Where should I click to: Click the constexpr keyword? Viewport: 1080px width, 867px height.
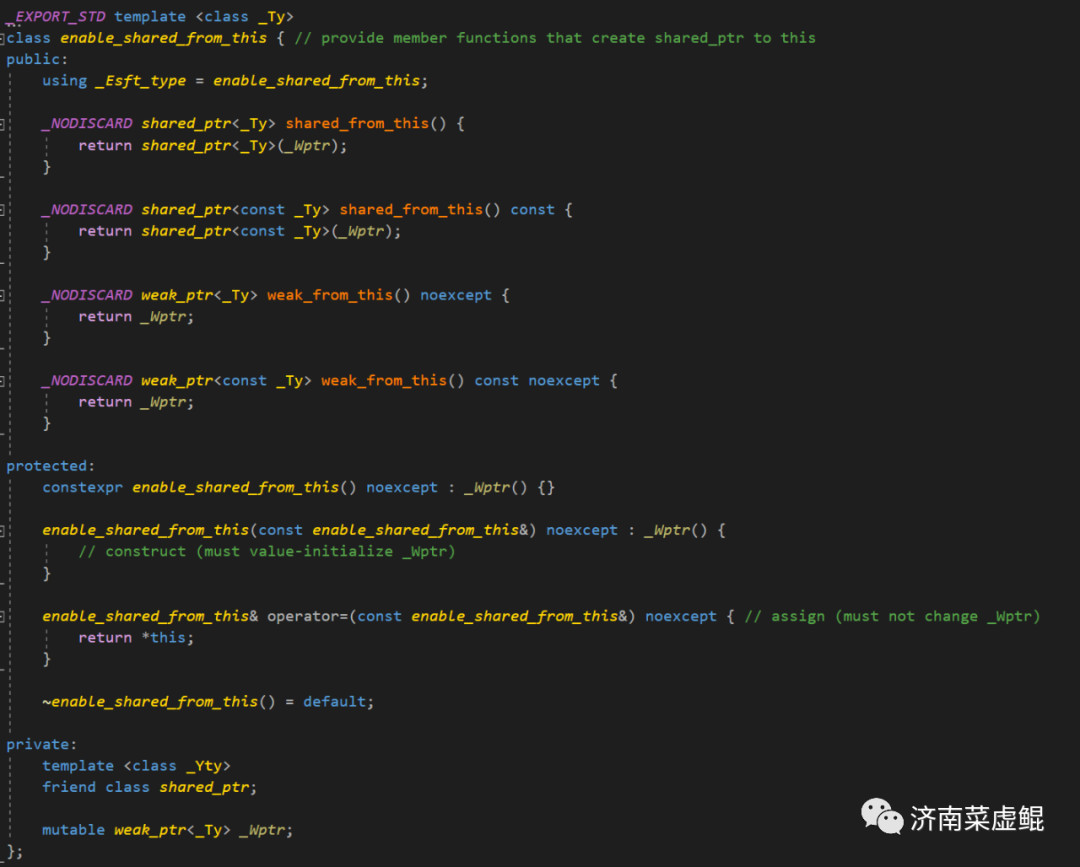point(82,487)
